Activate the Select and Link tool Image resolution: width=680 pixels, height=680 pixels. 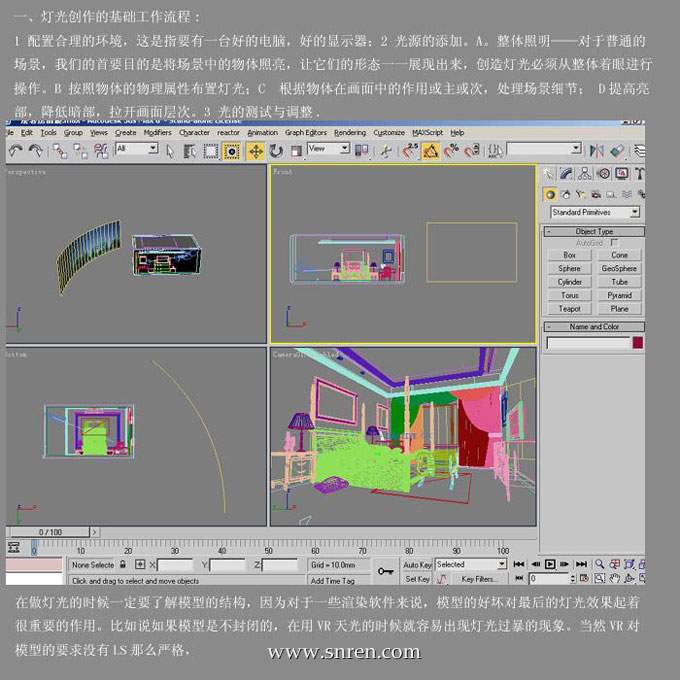(x=59, y=151)
